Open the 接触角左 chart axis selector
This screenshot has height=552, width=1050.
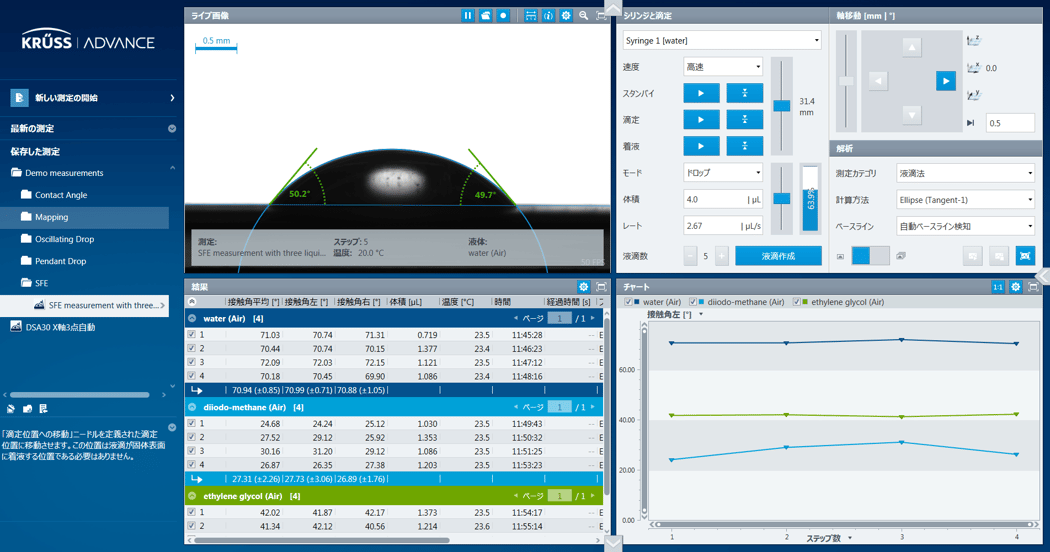pyautogui.click(x=675, y=314)
